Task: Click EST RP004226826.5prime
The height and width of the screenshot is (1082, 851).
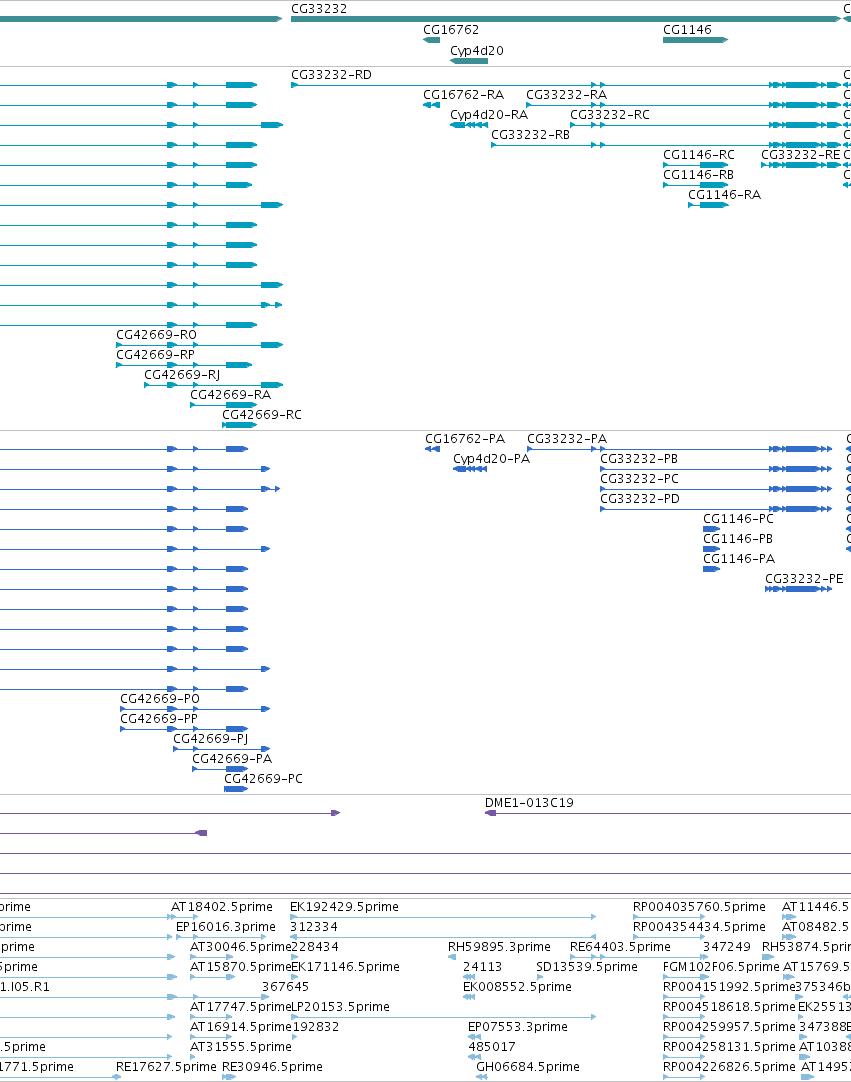Action: point(729,1068)
